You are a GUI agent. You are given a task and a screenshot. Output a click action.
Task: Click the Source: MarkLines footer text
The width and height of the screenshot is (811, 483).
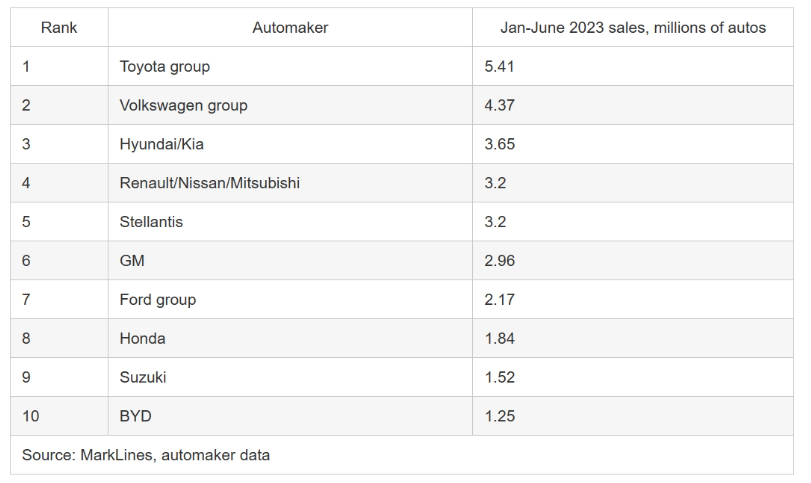click(x=146, y=455)
